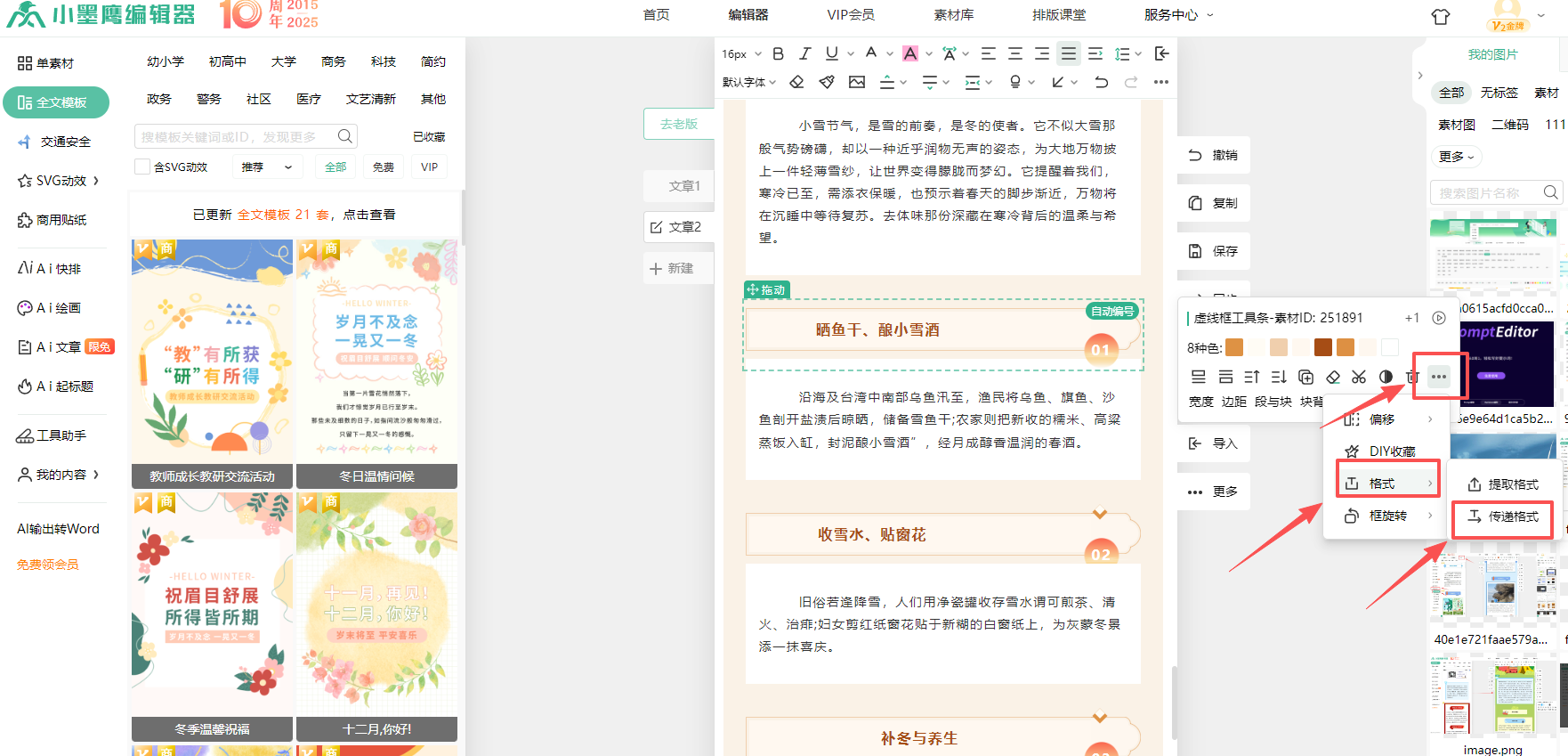Cut the block with the scissors icon
Image resolution: width=1568 pixels, height=756 pixels.
coord(1359,377)
